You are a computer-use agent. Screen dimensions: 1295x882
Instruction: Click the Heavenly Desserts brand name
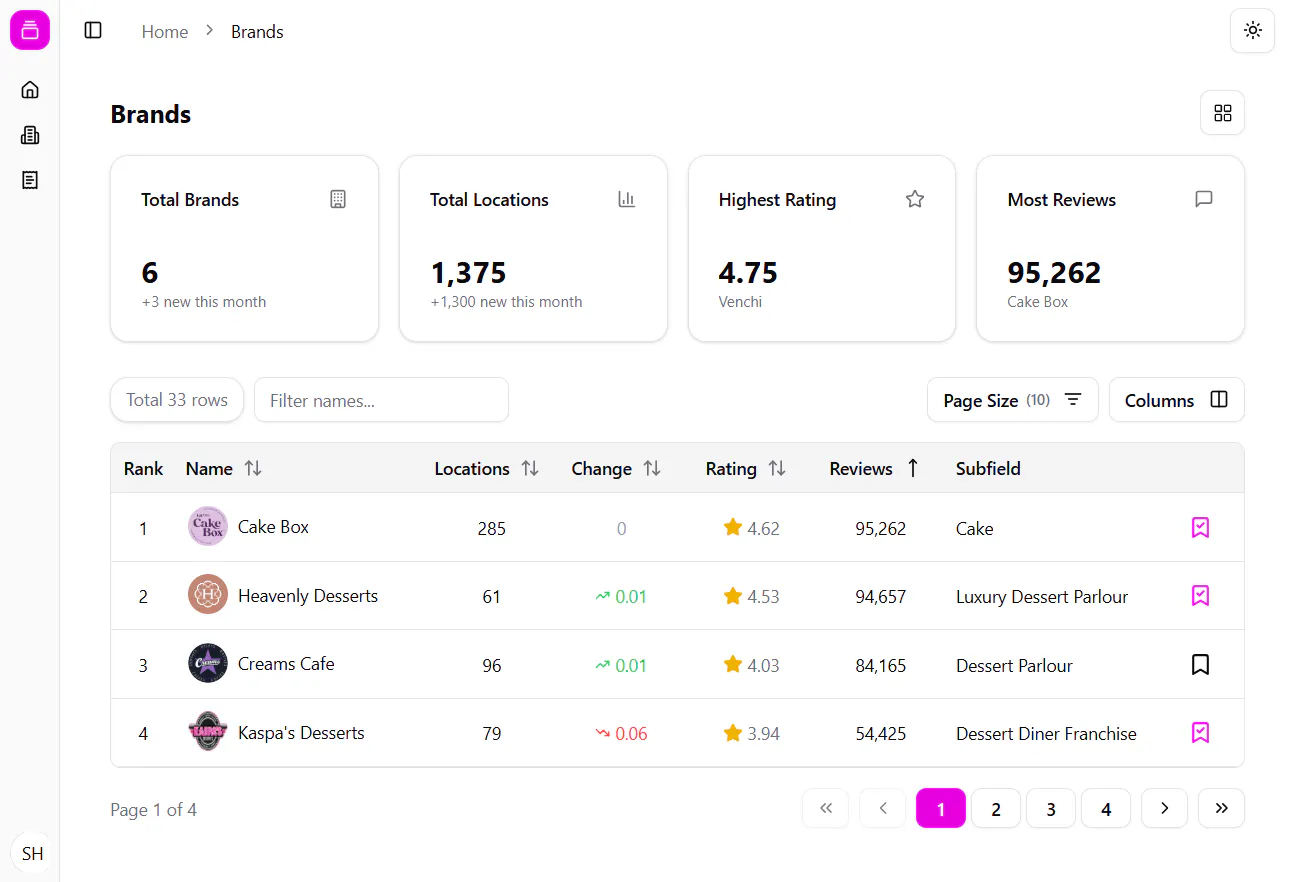[x=308, y=596]
